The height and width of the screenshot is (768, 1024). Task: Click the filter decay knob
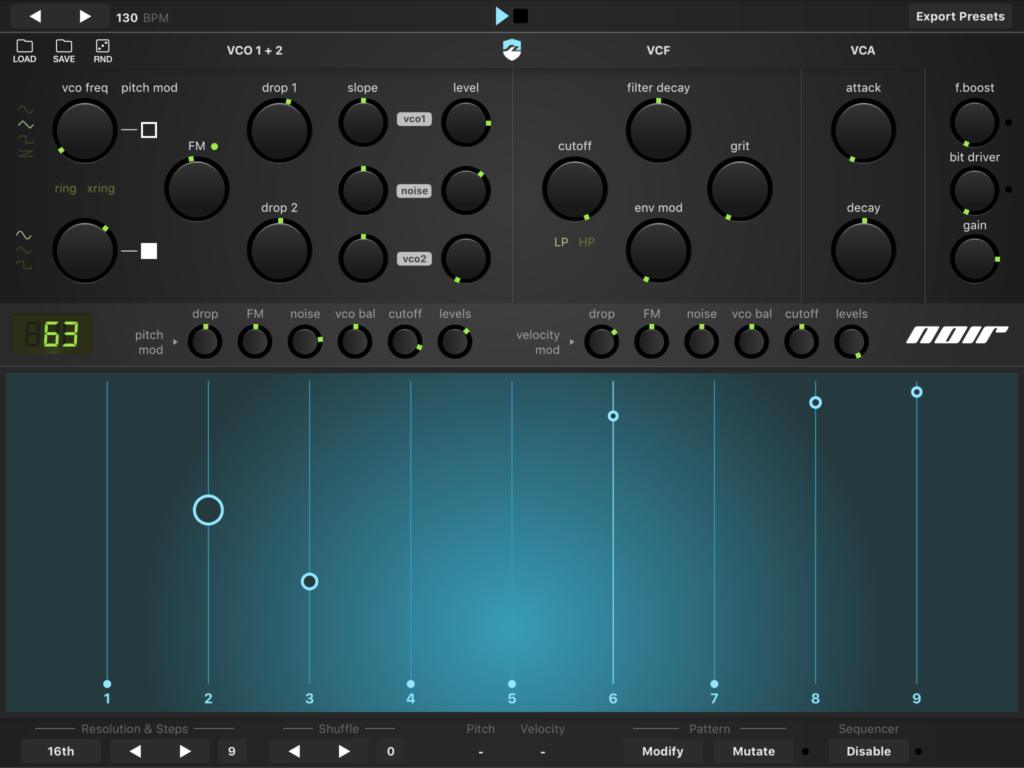(658, 130)
